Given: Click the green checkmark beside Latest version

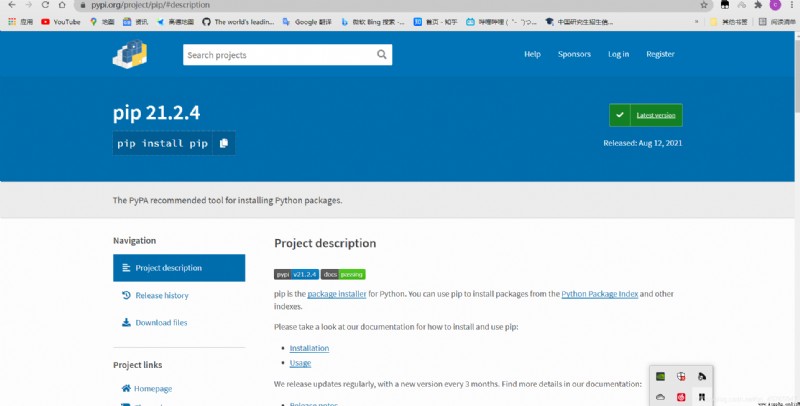Looking at the screenshot, I should [x=619, y=115].
